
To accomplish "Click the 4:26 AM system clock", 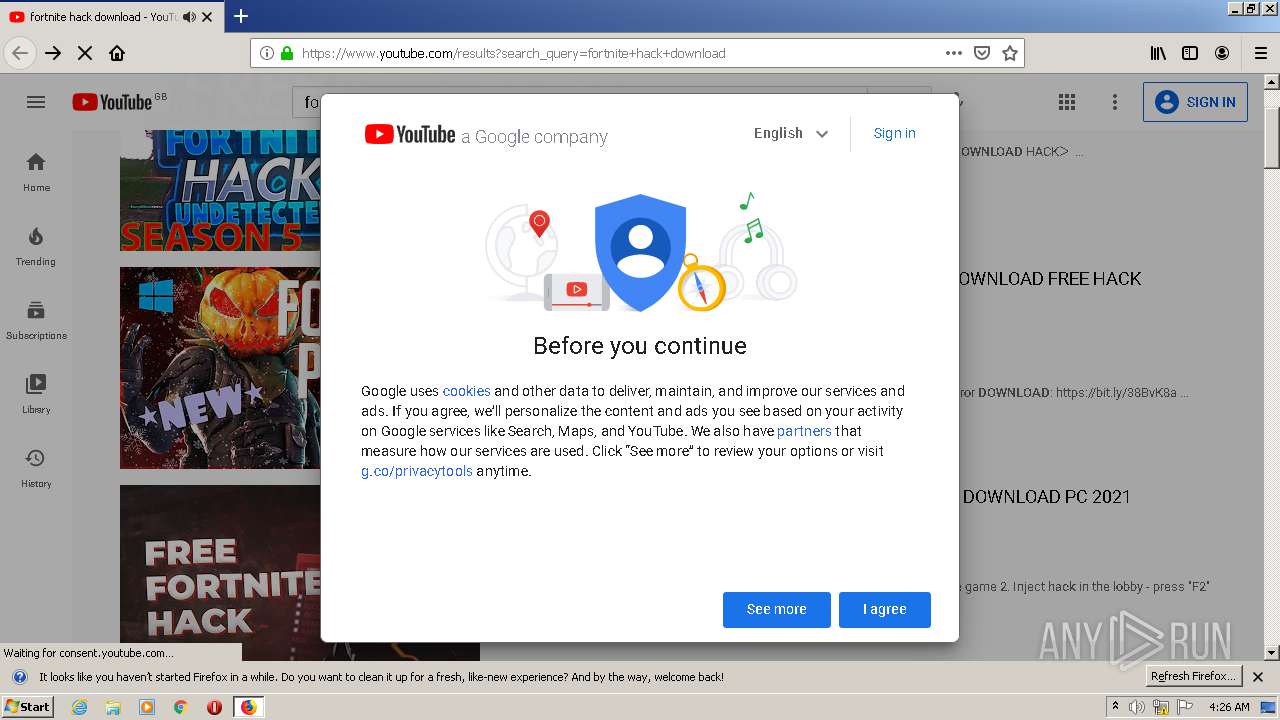I will tap(1229, 707).
